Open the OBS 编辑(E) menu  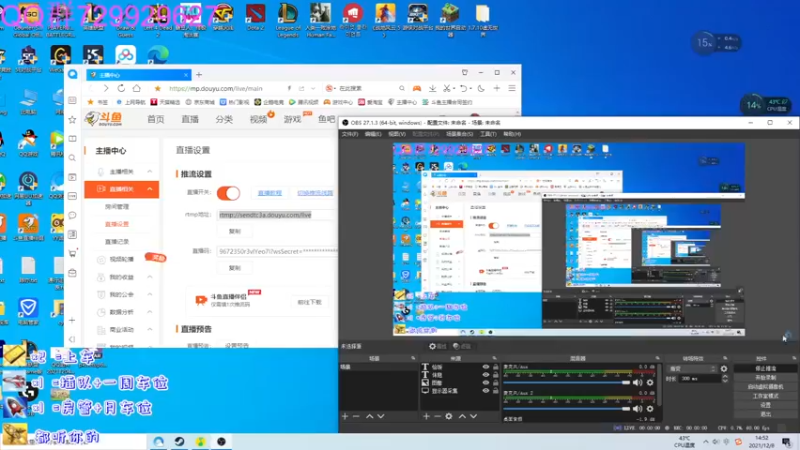point(373,134)
